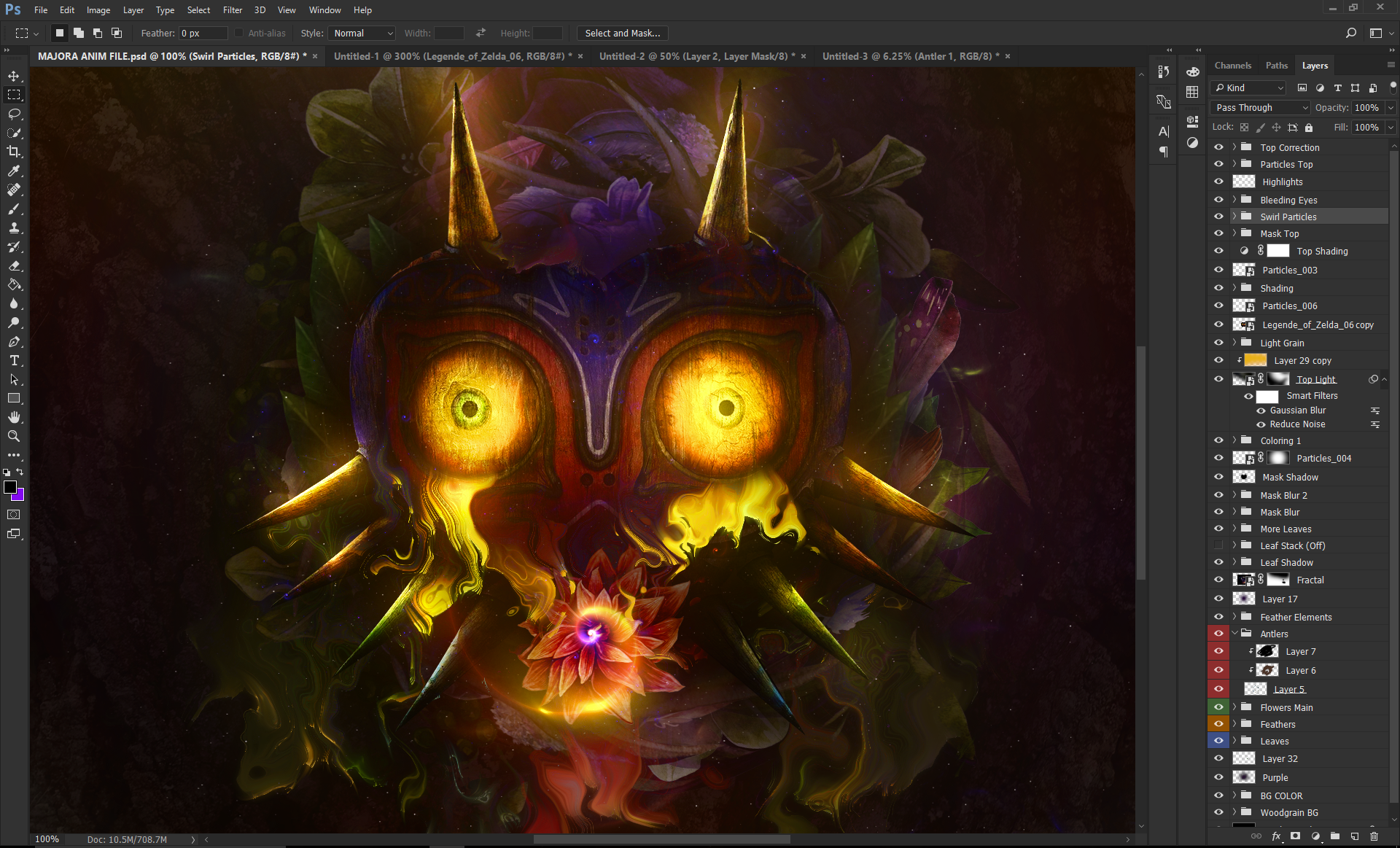Open the Opacity slider dropdown arrow

(x=1391, y=107)
